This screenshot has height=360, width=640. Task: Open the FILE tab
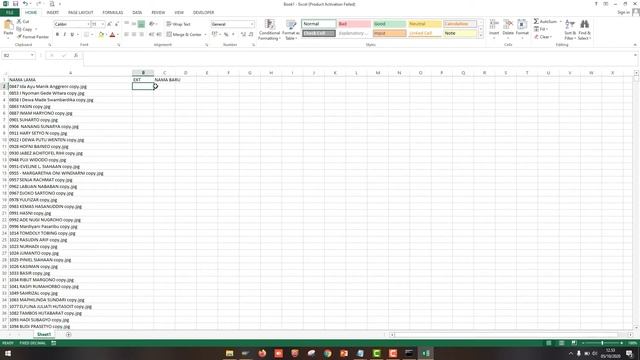[x=9, y=12]
